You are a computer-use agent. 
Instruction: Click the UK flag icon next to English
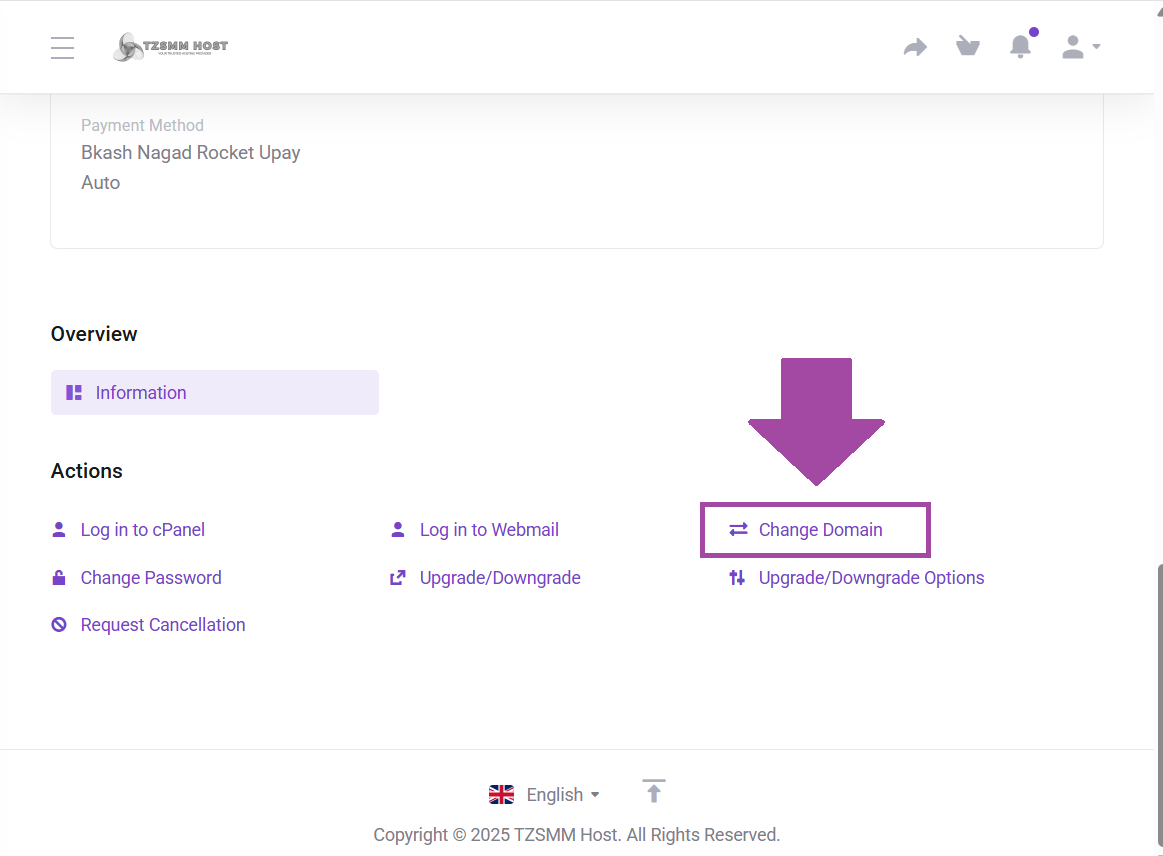tap(501, 793)
